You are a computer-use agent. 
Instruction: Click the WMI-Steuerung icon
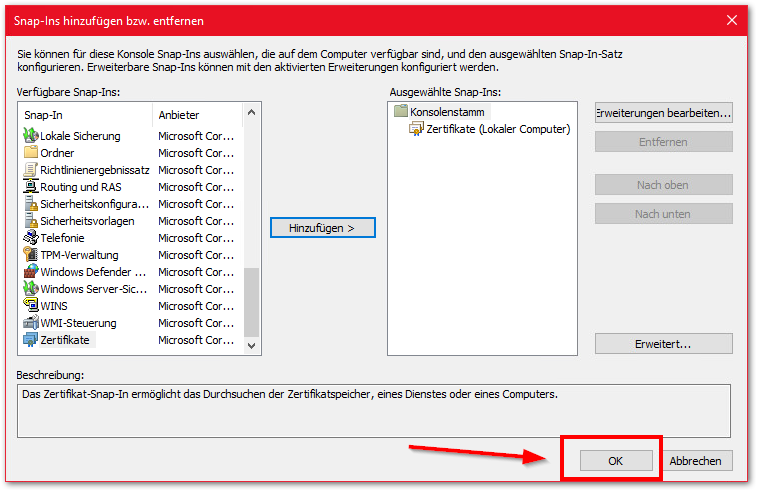click(30, 323)
